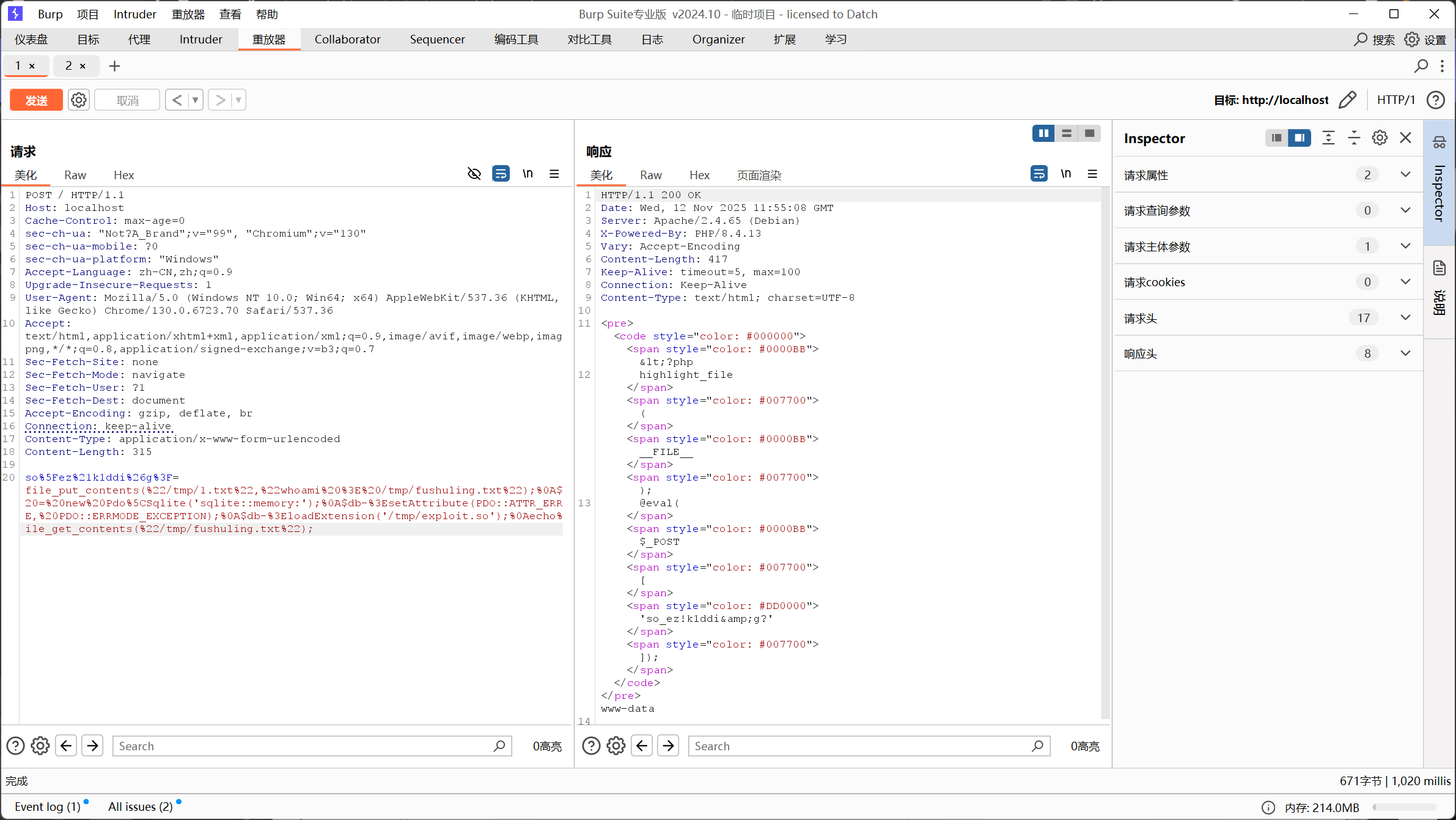Click the 取消 button
The width and height of the screenshot is (1456, 820).
[128, 100]
